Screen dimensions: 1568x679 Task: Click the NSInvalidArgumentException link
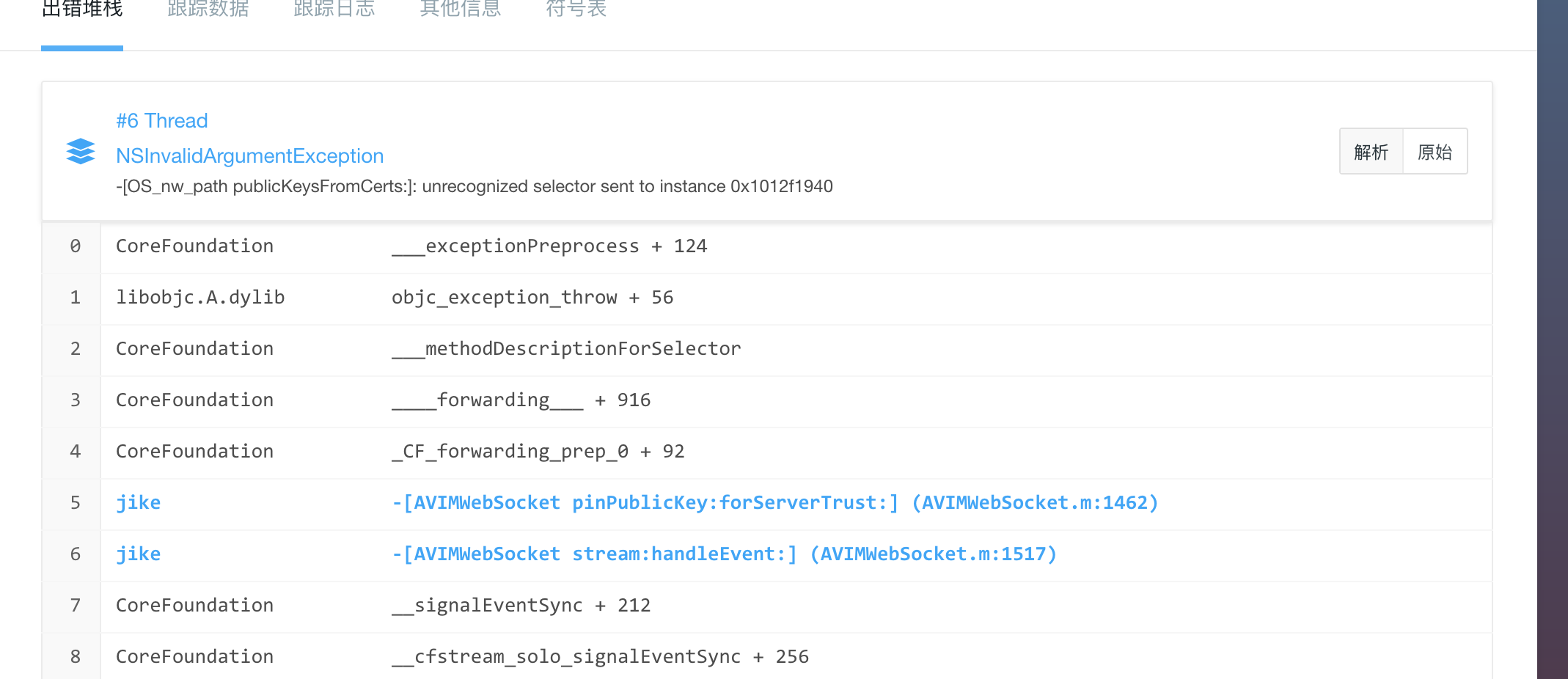[x=250, y=155]
